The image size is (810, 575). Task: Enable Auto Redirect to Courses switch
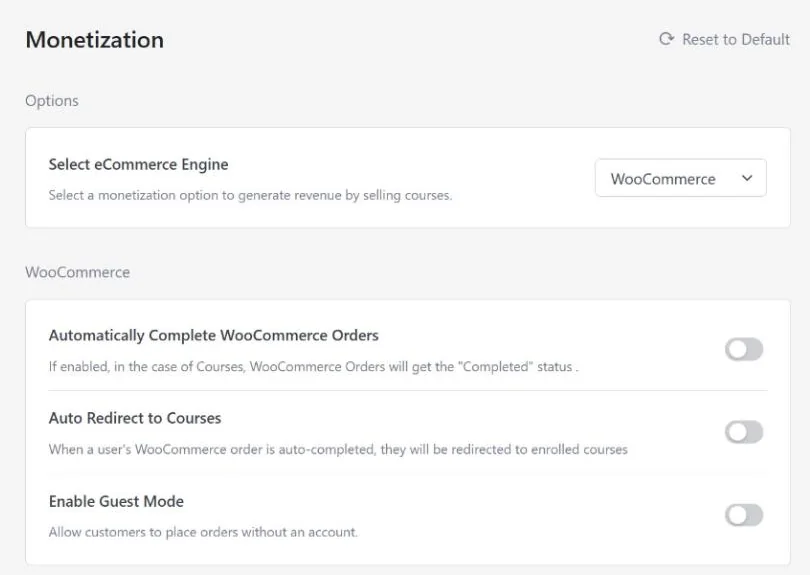coord(744,432)
